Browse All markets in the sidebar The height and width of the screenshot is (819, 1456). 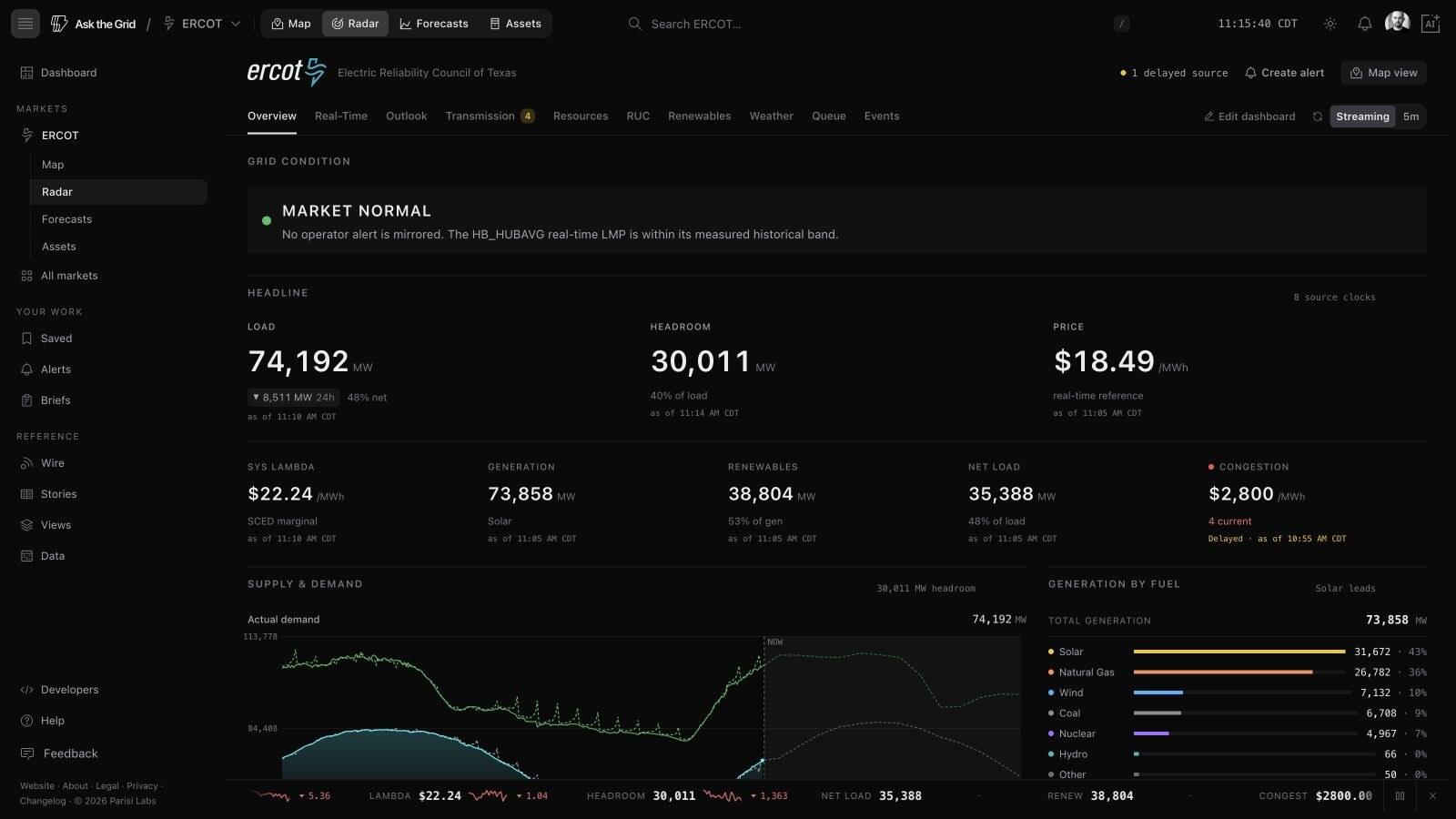pyautogui.click(x=59, y=276)
